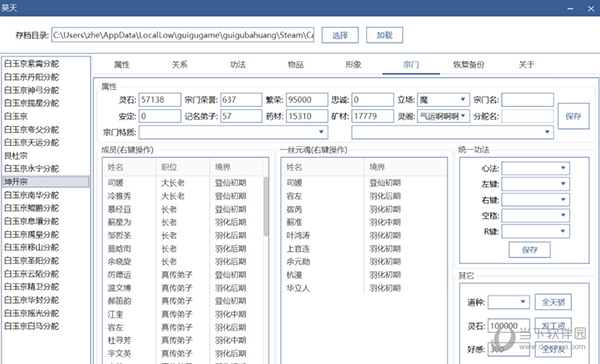Open the 右键 skill dropdown

(x=535, y=200)
